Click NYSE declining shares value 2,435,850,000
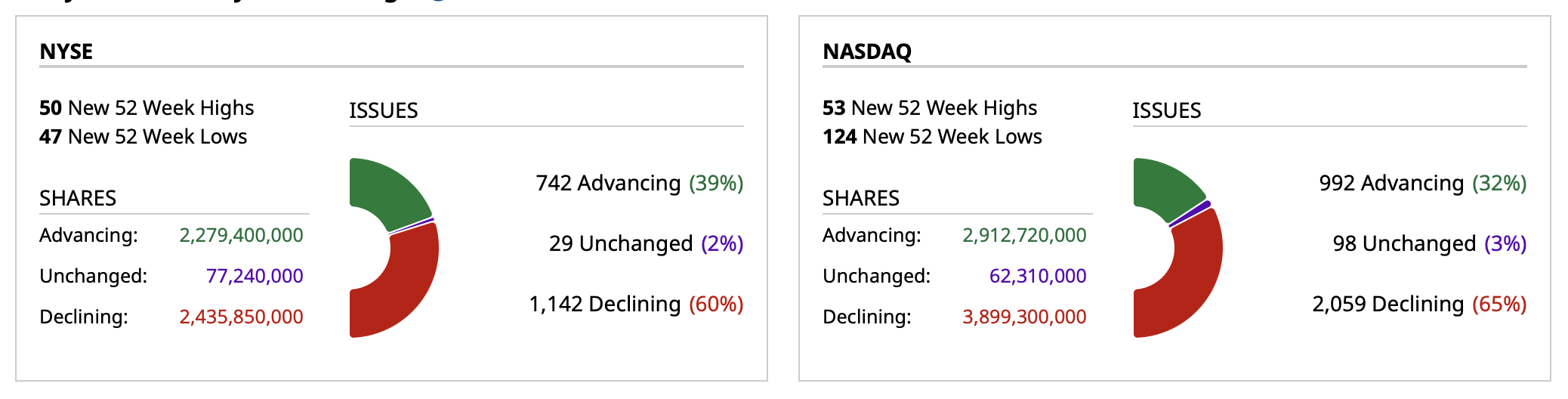The image size is (1568, 399). 241,317
